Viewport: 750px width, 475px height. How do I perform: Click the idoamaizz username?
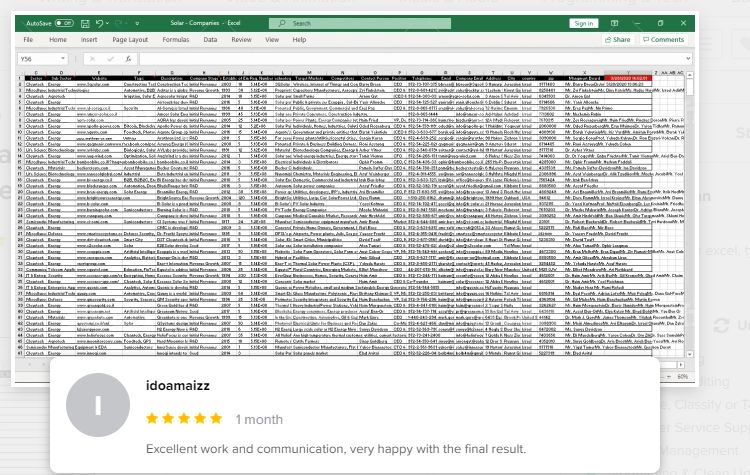pos(178,386)
